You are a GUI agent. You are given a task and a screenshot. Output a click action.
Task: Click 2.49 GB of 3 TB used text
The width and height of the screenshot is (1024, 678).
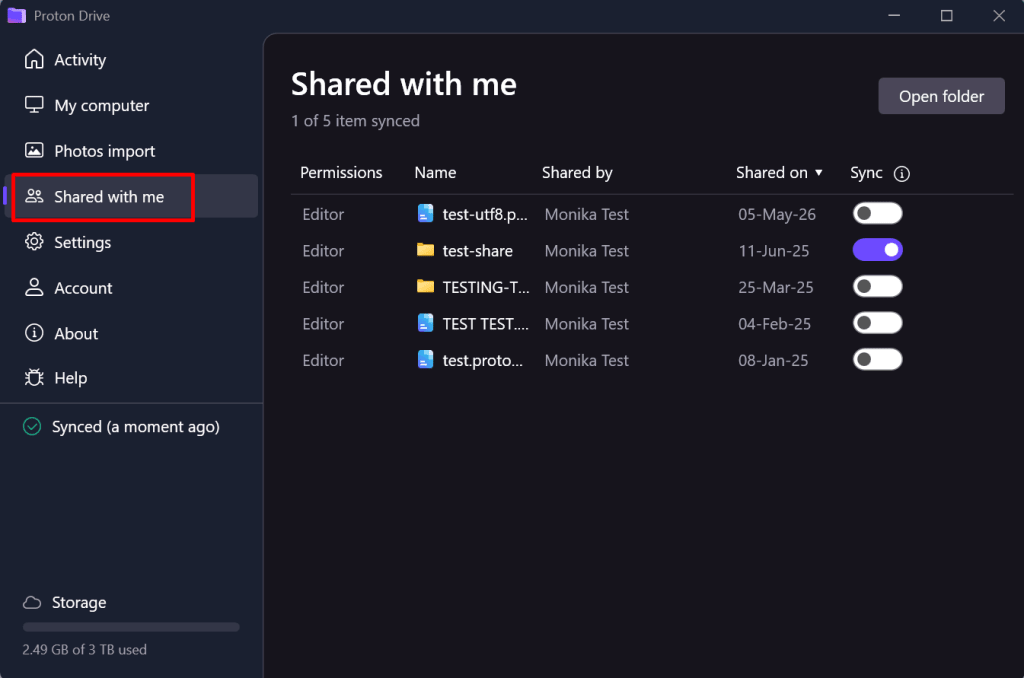click(84, 649)
